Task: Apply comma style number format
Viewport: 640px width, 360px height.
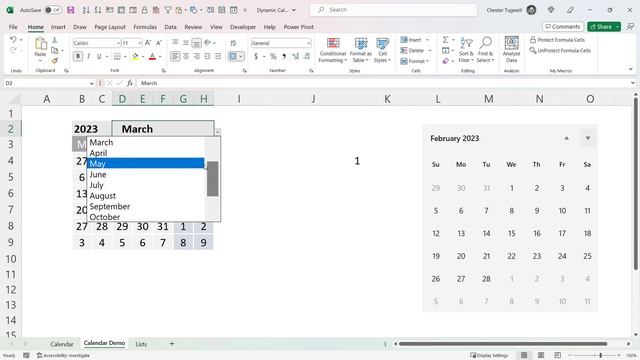Action: 284,56
